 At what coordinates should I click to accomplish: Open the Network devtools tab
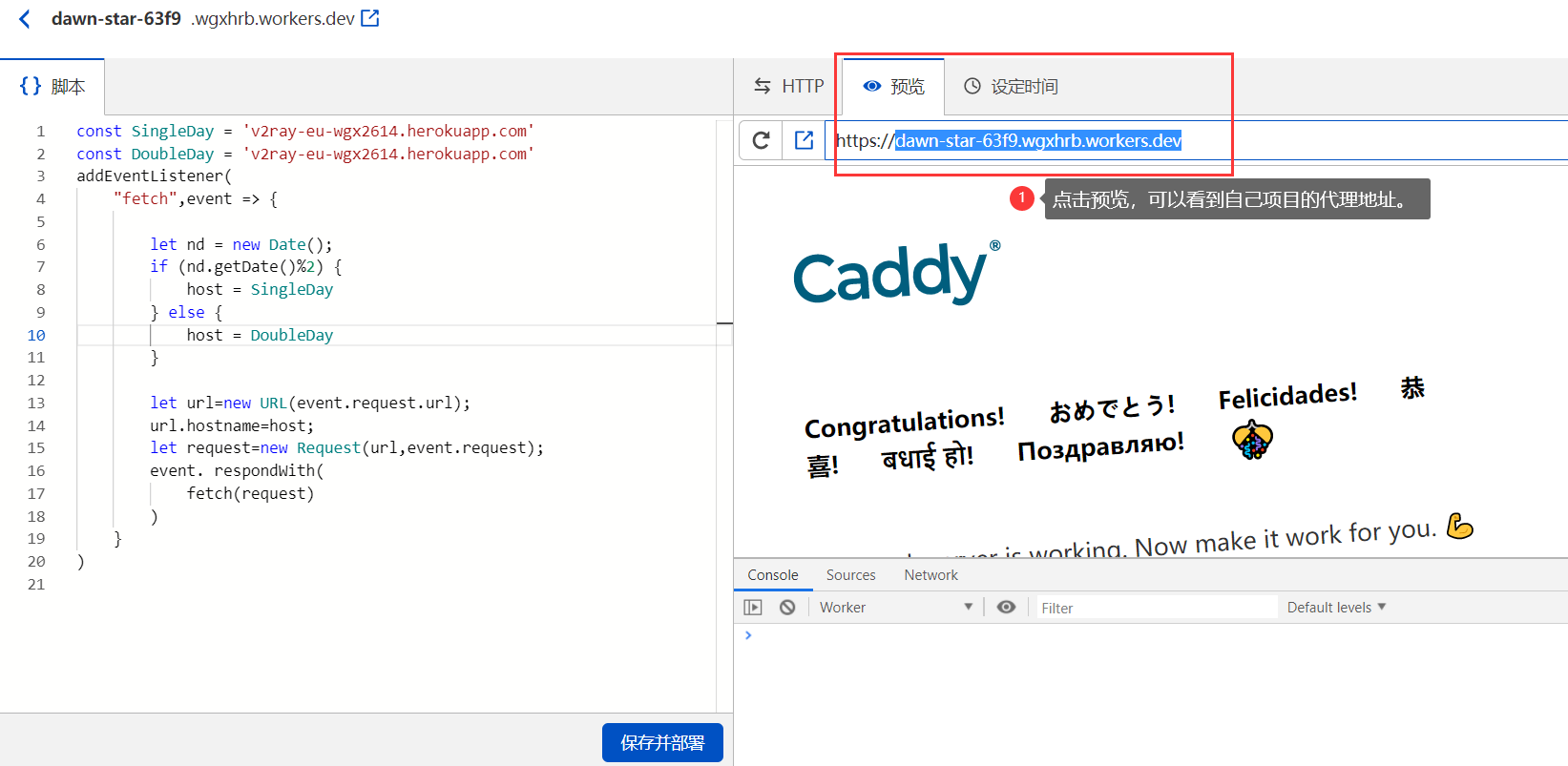tap(930, 575)
